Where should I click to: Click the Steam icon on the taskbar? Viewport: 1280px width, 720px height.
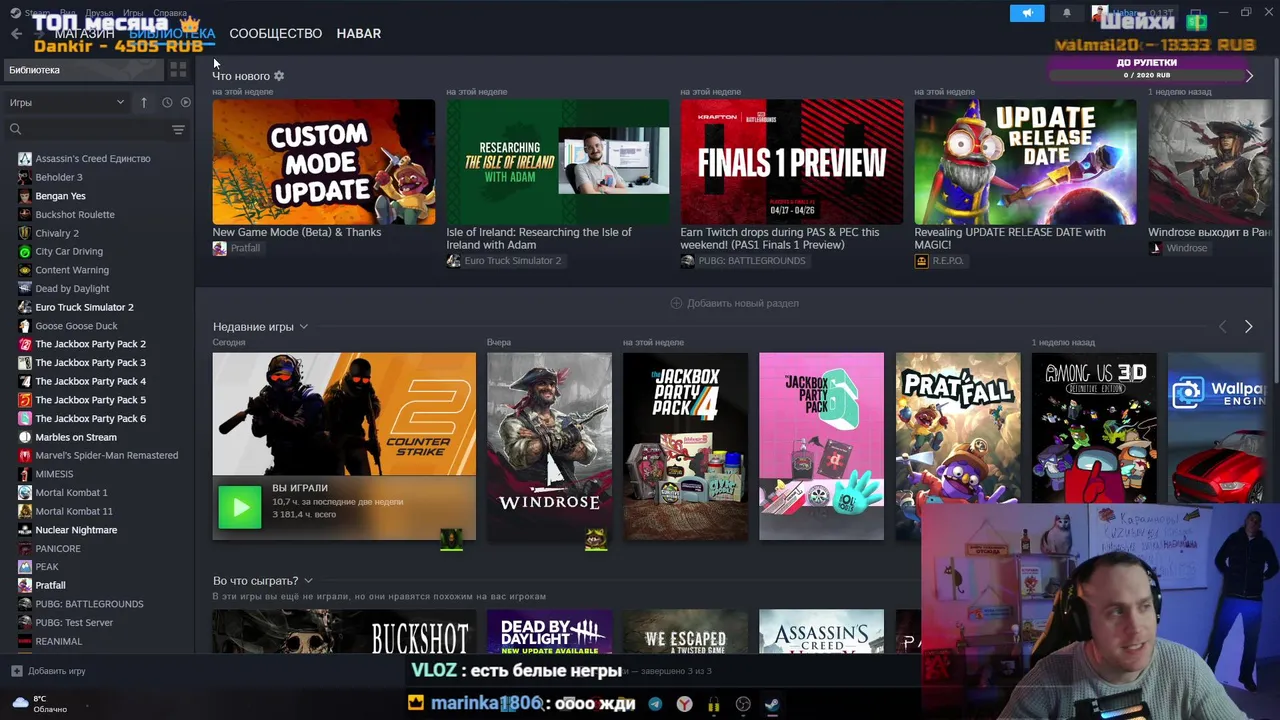click(772, 704)
